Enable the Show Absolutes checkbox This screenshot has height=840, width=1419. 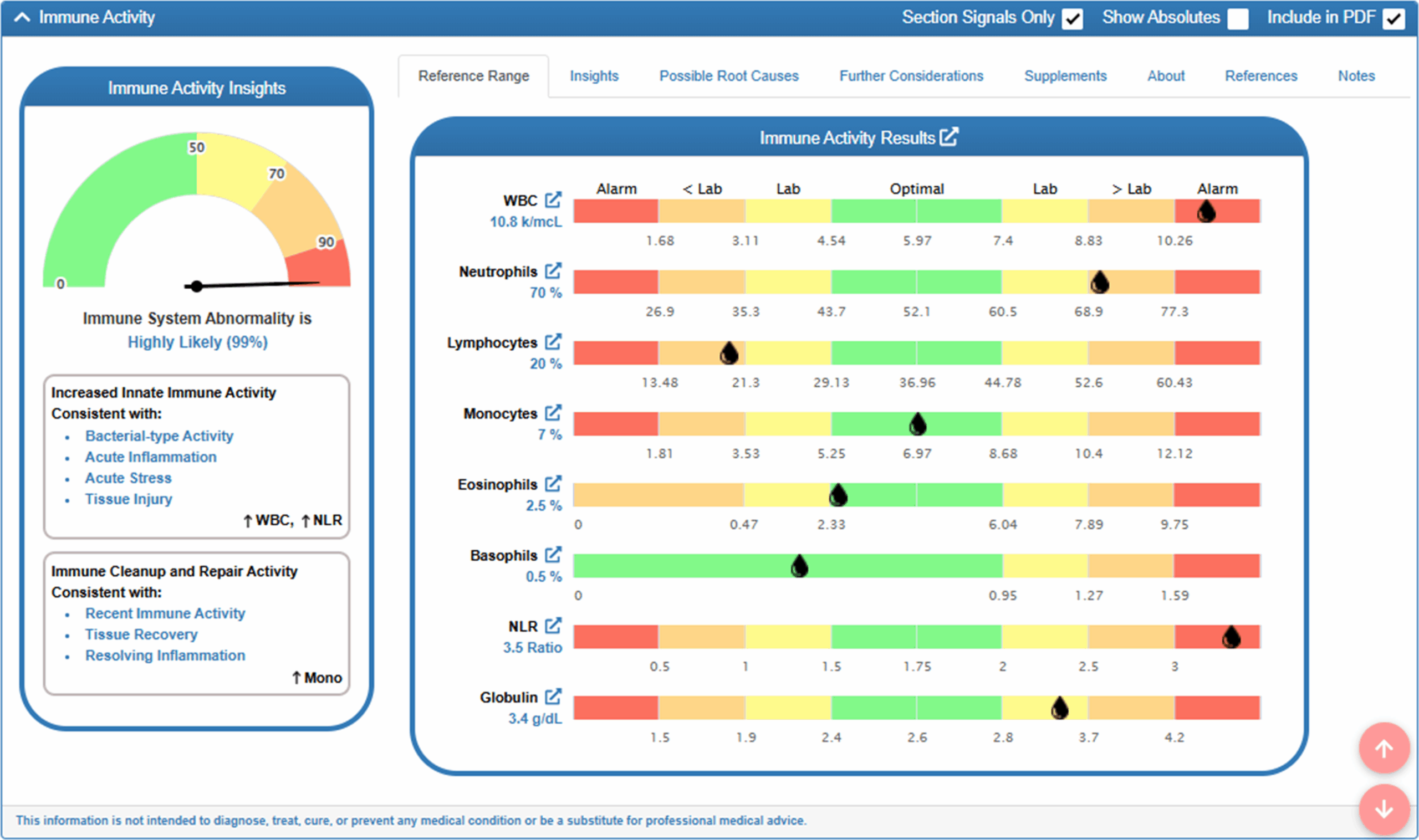tap(1238, 19)
